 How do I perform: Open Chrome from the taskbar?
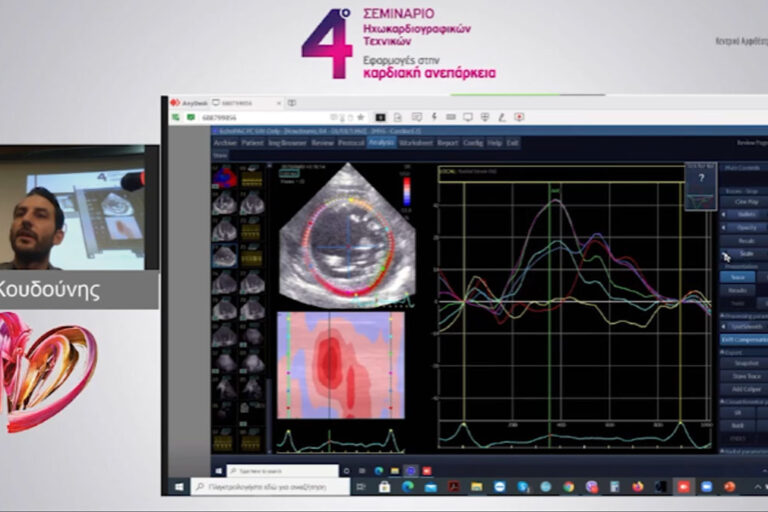pyautogui.click(x=569, y=487)
